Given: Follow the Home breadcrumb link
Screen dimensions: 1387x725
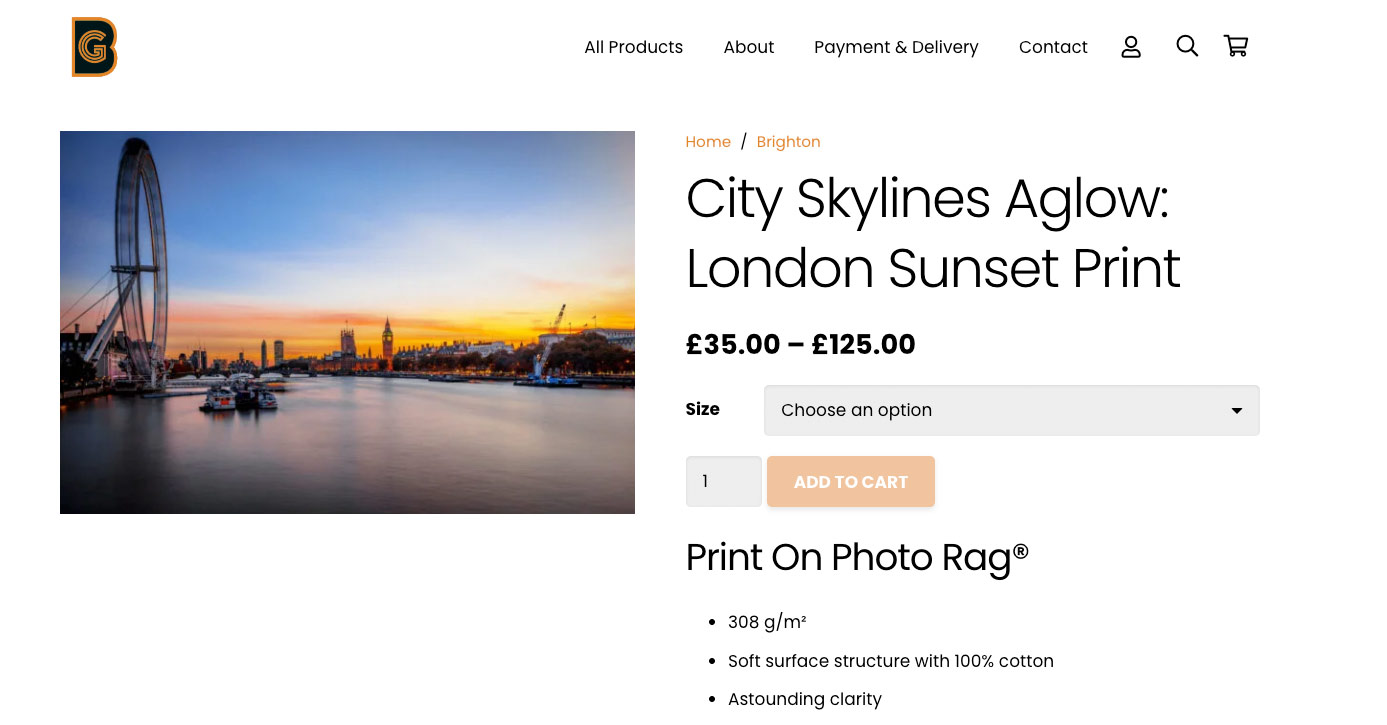Looking at the screenshot, I should click(708, 142).
